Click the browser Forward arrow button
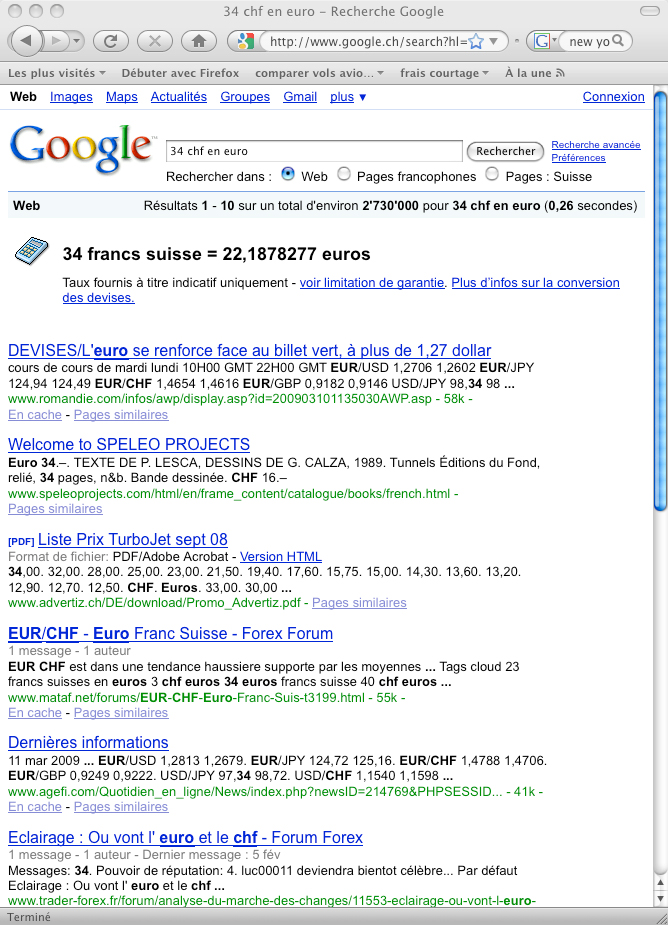 pos(57,41)
